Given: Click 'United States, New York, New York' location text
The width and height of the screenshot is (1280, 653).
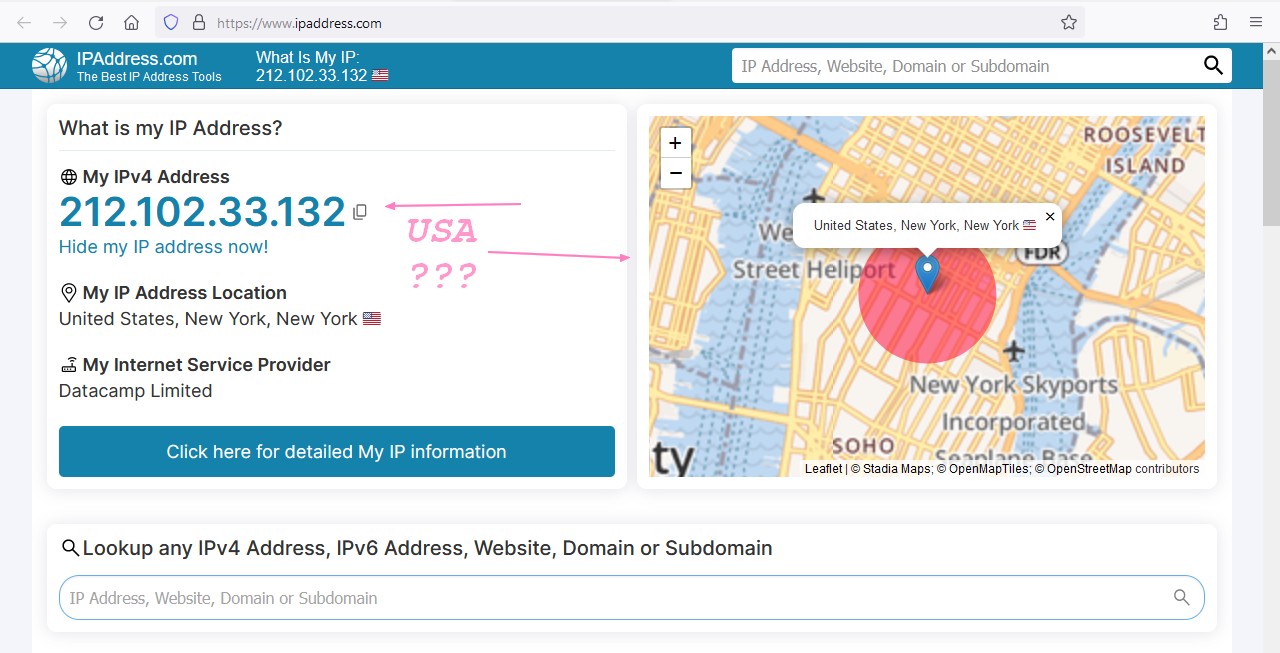Looking at the screenshot, I should click(208, 319).
